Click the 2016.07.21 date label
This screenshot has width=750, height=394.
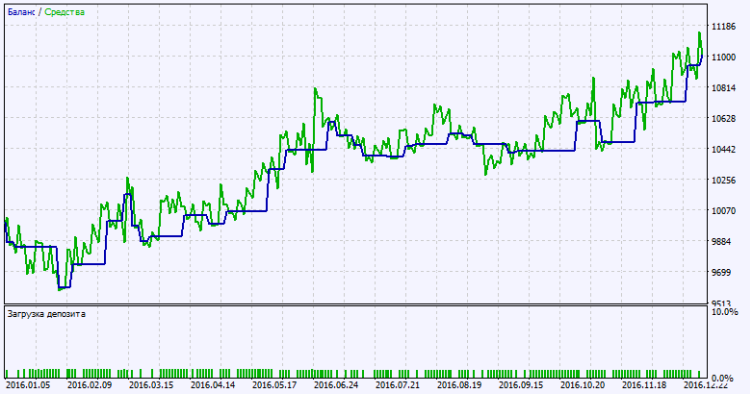[x=398, y=385]
